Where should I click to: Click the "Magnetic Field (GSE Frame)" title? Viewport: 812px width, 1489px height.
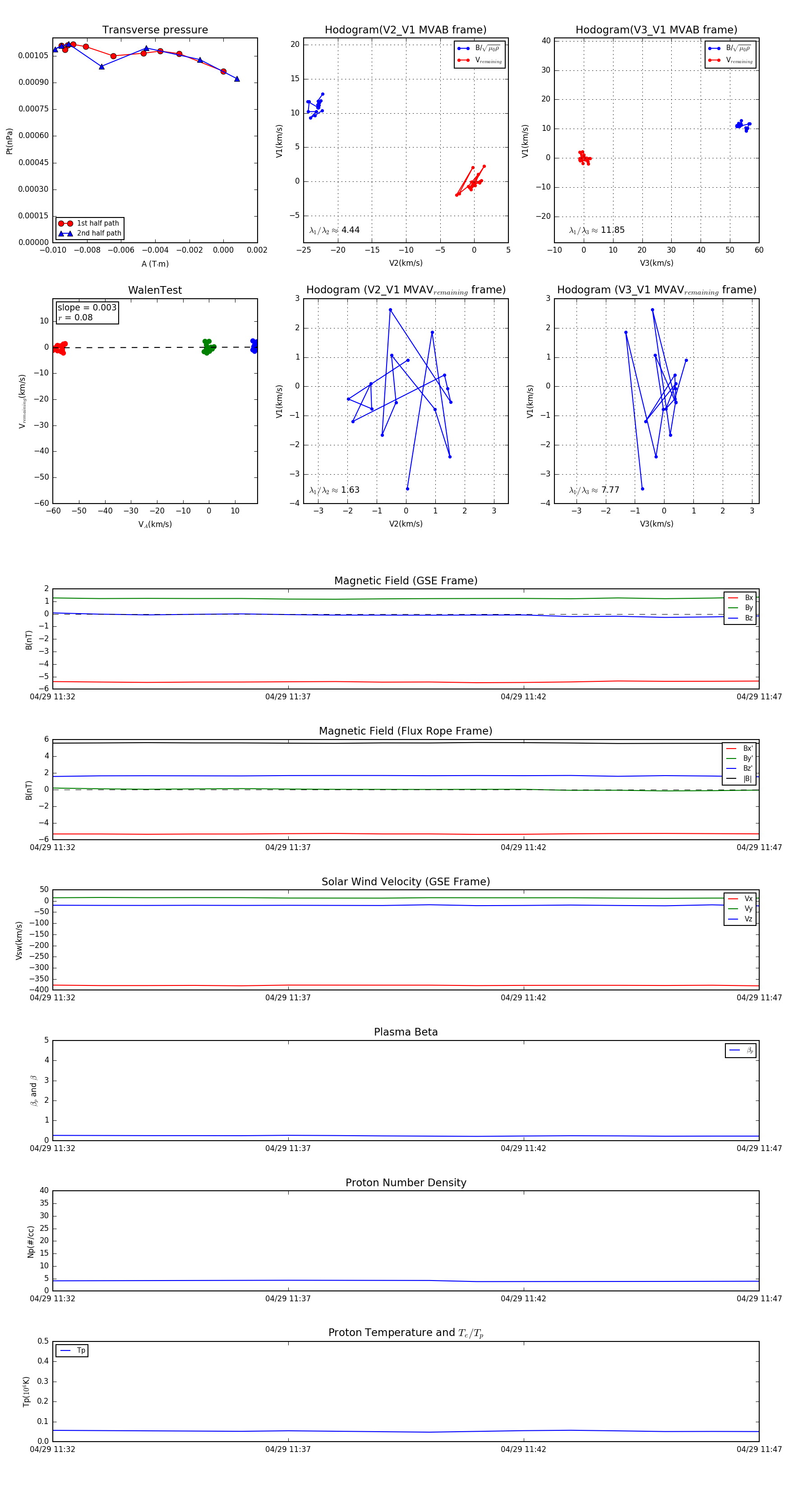pyautogui.click(x=406, y=581)
